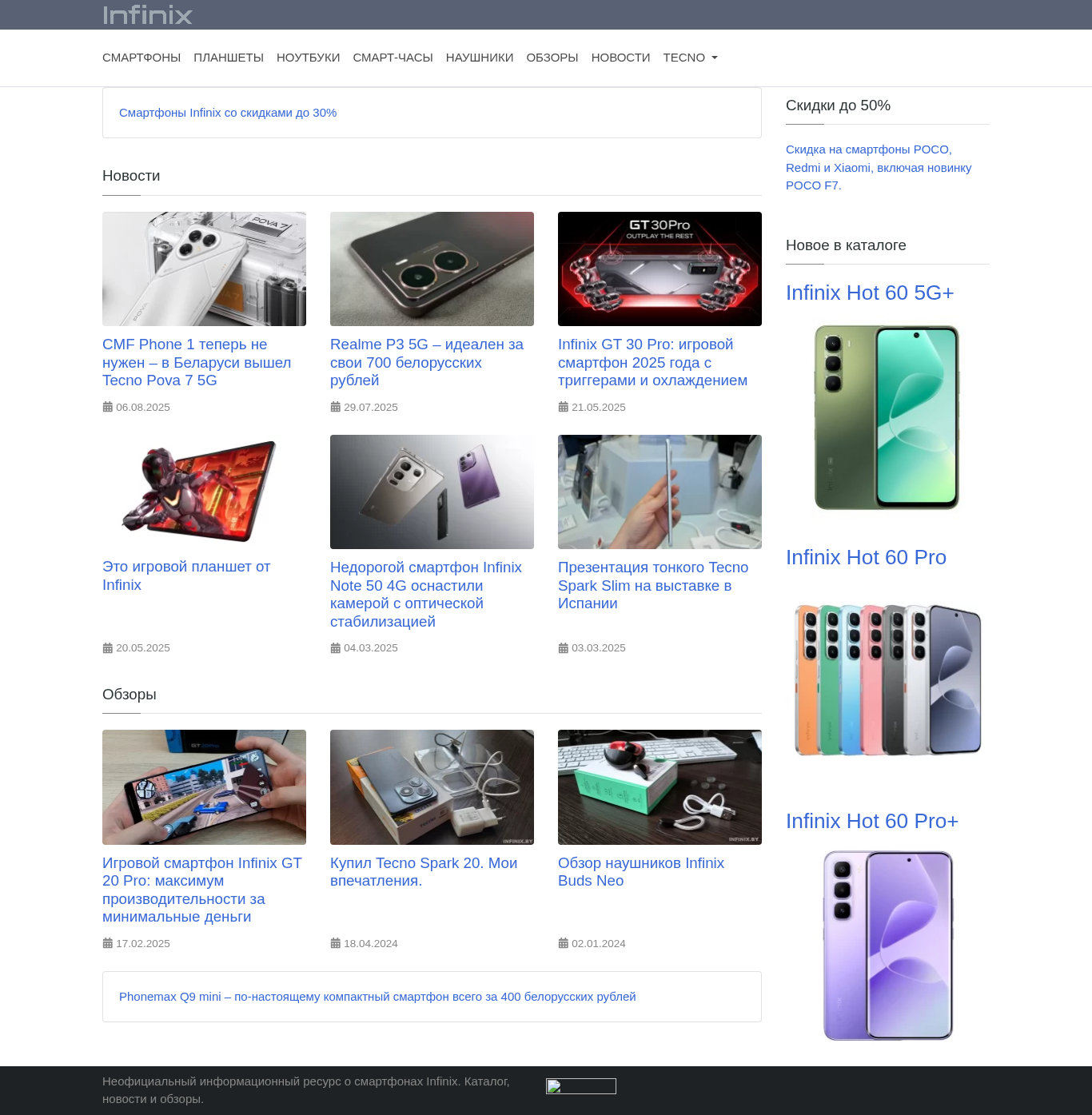Click Realme P3 5G phone thumbnail

coord(432,269)
